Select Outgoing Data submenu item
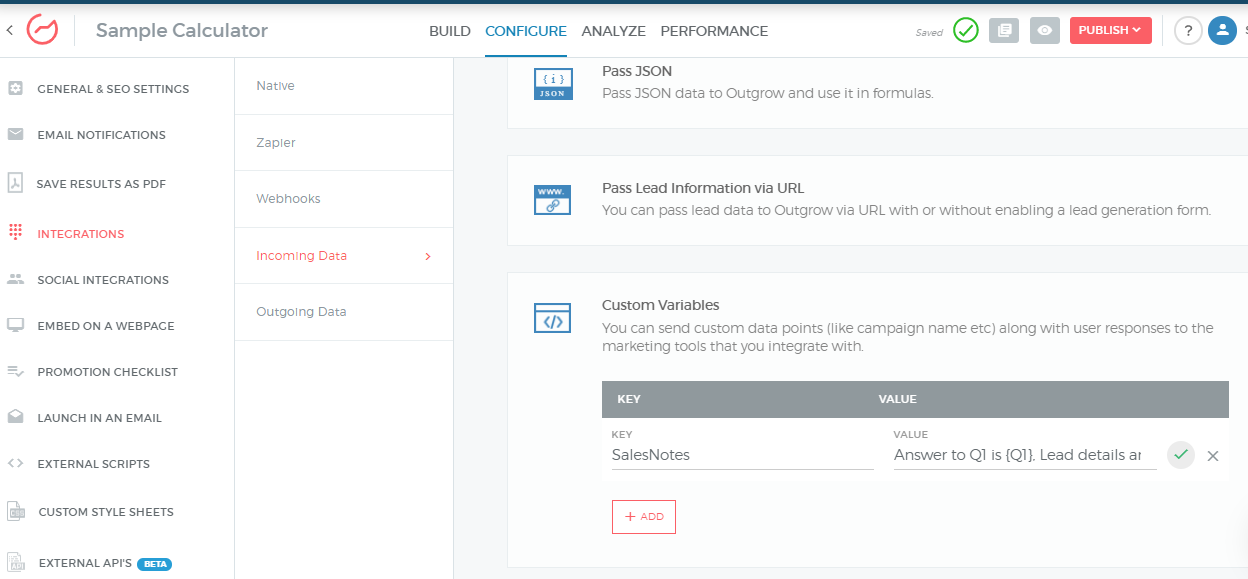This screenshot has height=579, width=1248. (301, 312)
